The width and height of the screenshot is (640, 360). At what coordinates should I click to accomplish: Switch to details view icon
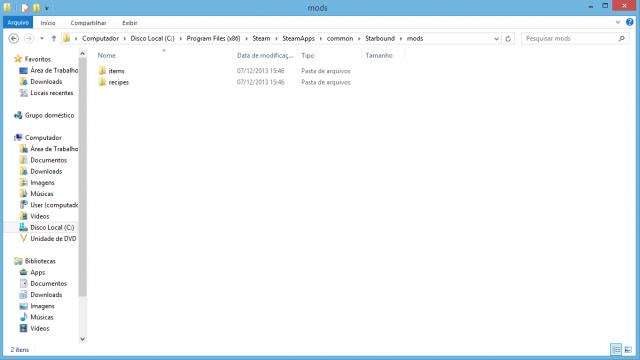click(x=616, y=349)
